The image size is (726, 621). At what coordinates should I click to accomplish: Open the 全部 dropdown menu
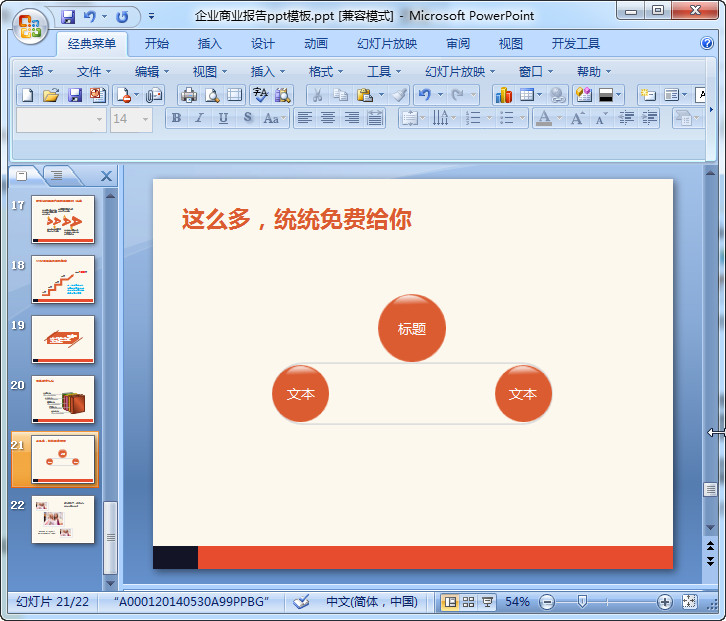pyautogui.click(x=36, y=72)
